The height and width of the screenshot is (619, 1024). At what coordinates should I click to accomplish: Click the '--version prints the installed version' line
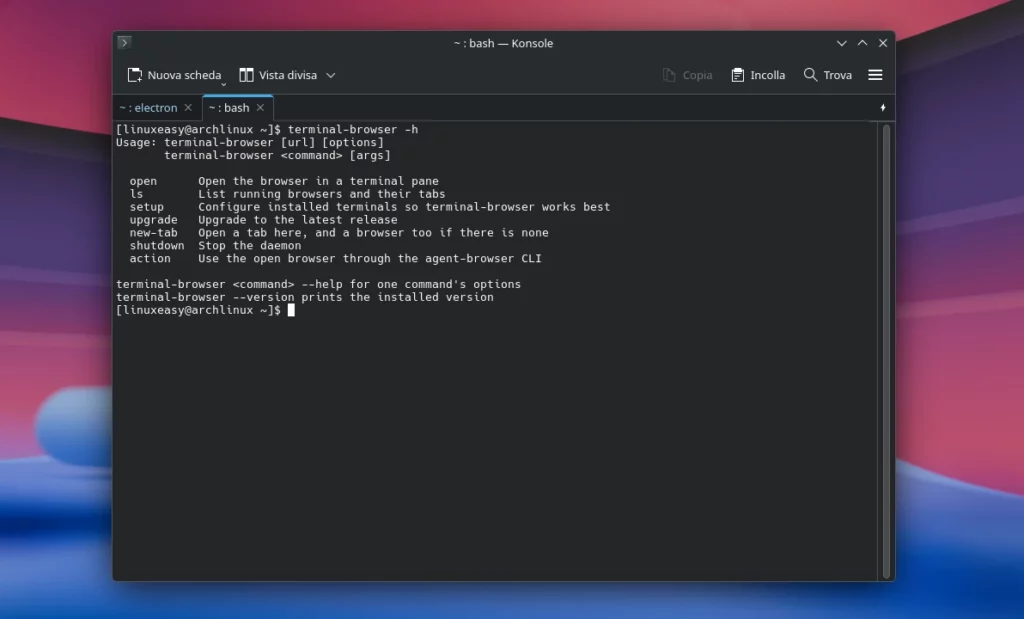pos(304,297)
